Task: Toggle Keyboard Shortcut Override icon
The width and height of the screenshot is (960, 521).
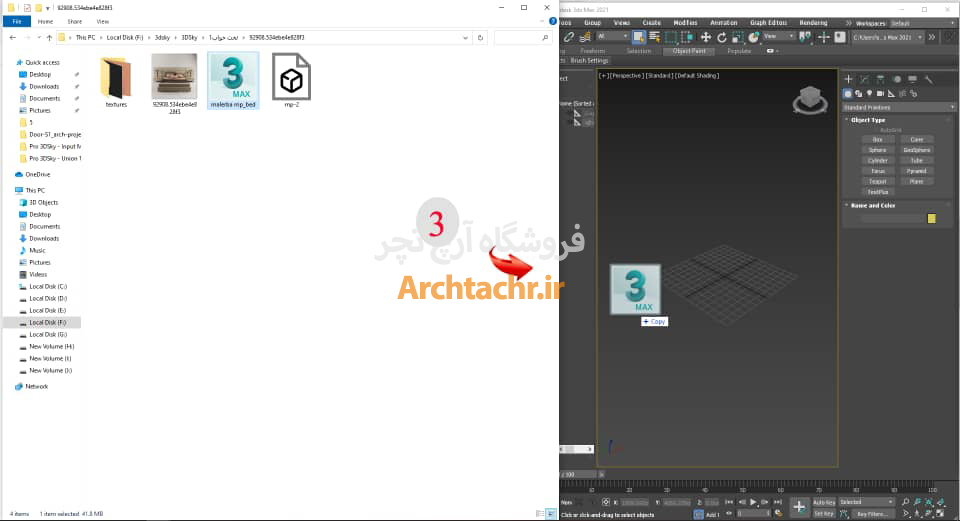Action: pos(840,37)
